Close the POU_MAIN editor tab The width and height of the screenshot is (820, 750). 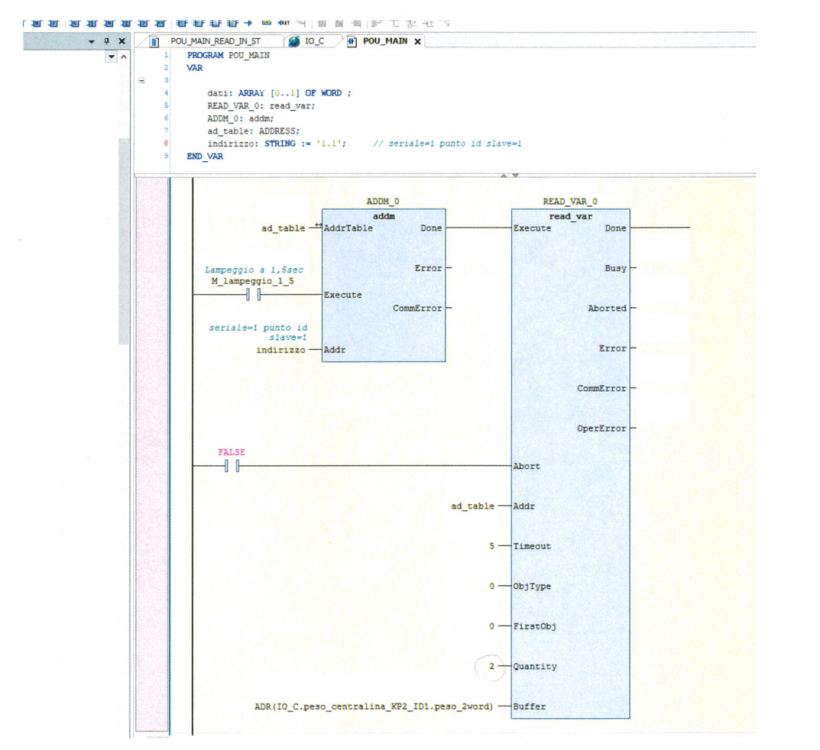pos(417,41)
